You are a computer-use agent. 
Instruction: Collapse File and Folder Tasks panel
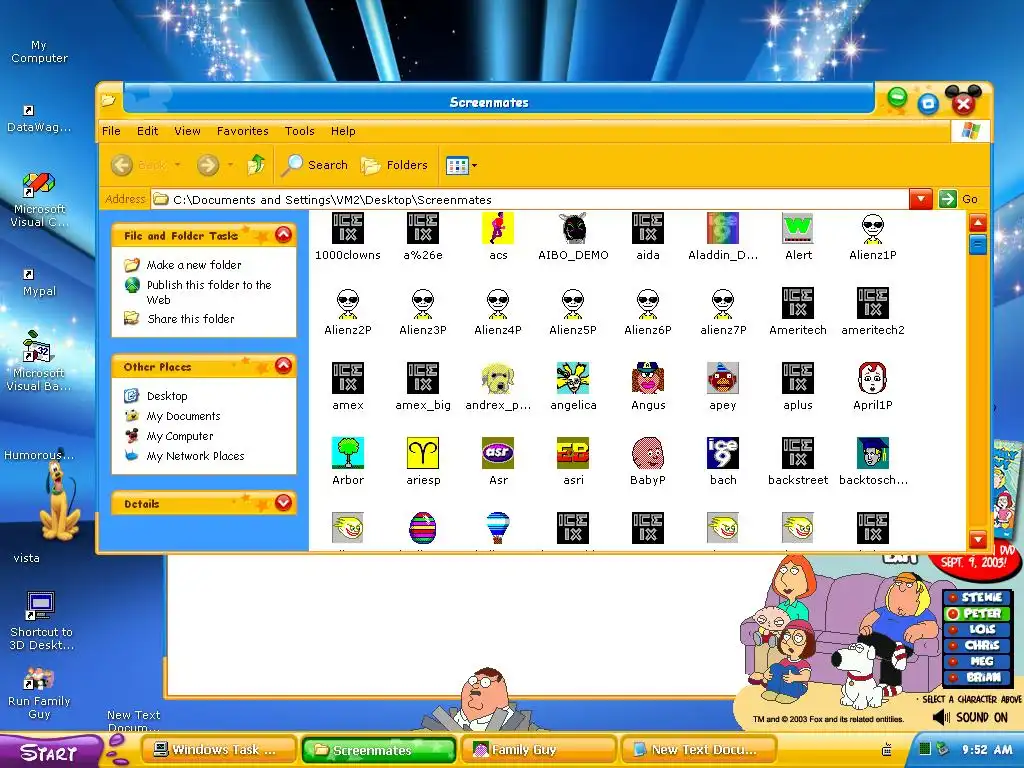(x=283, y=234)
